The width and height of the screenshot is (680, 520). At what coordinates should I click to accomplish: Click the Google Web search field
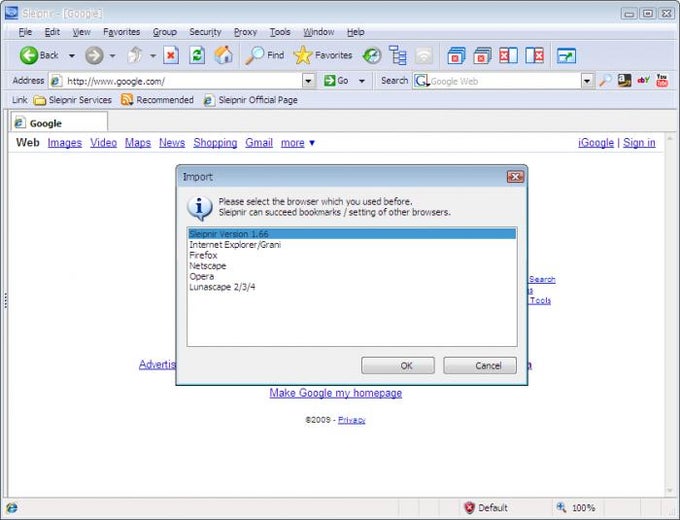pyautogui.click(x=505, y=81)
